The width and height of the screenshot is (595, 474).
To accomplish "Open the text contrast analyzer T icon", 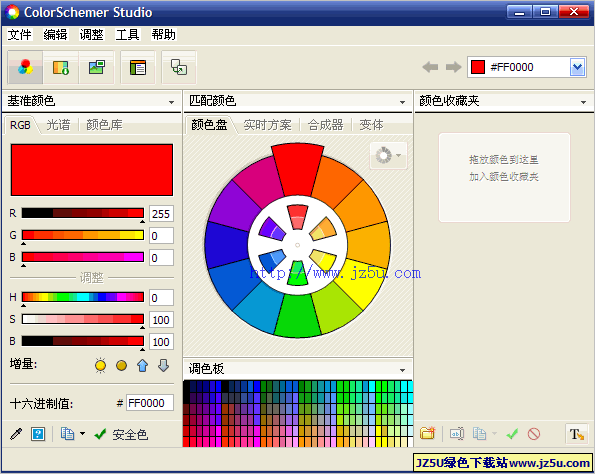I will click(577, 433).
